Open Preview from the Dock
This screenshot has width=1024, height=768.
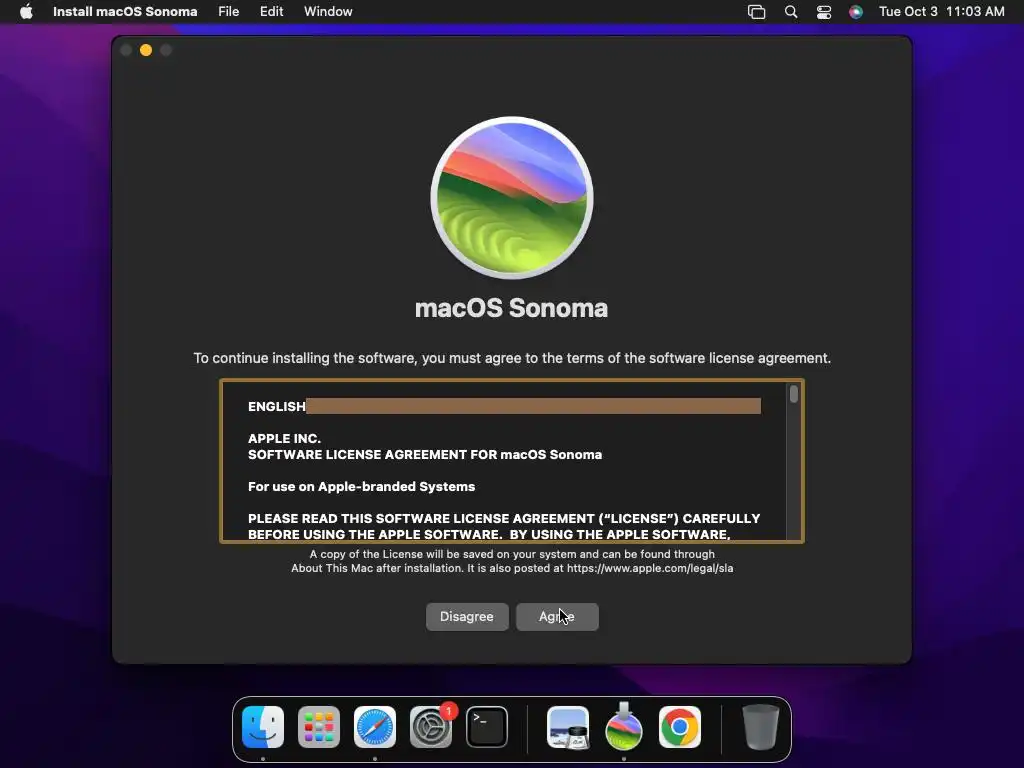(568, 727)
